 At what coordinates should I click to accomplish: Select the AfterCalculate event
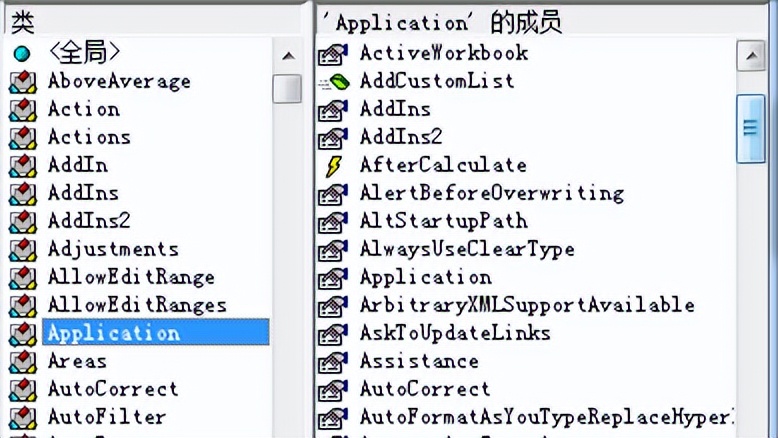tap(444, 165)
